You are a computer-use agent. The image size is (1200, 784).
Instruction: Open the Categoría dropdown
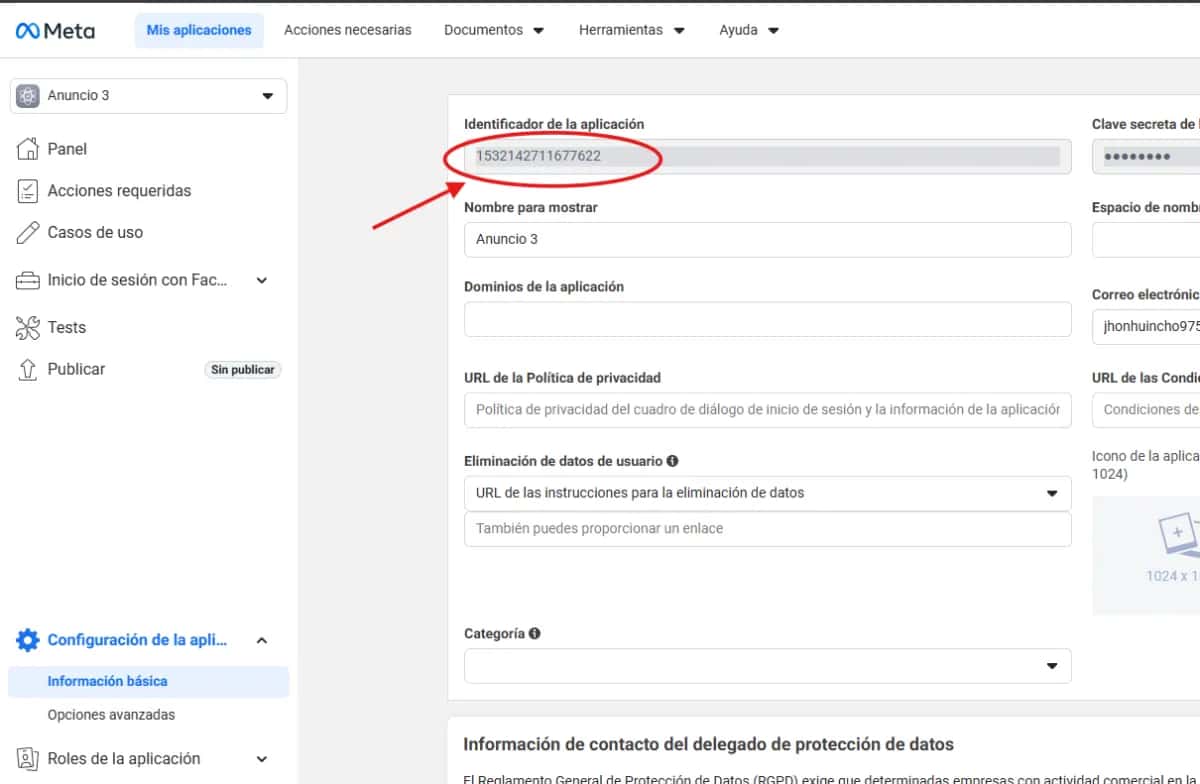(768, 666)
